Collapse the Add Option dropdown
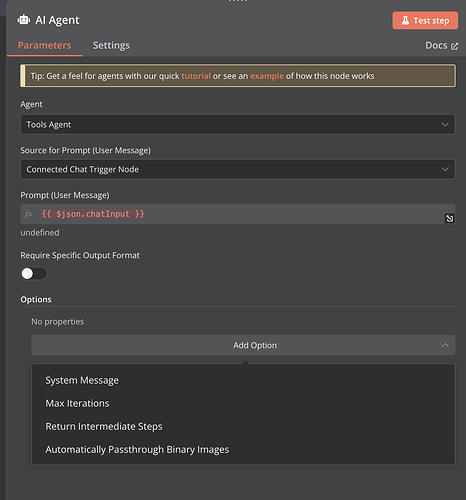Viewport: 466px width, 500px height. click(x=243, y=345)
